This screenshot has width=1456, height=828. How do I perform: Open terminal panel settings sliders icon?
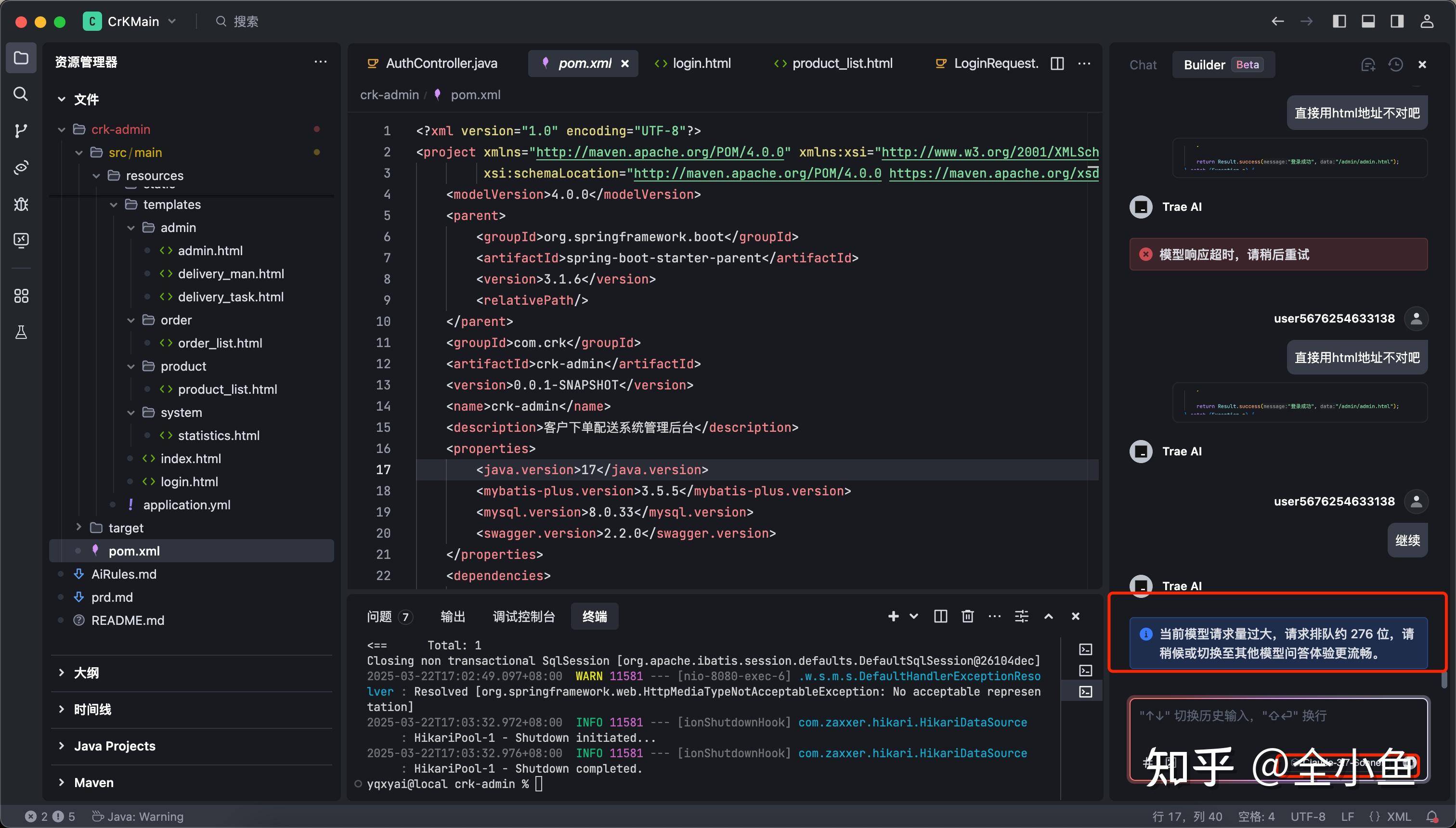(1022, 616)
